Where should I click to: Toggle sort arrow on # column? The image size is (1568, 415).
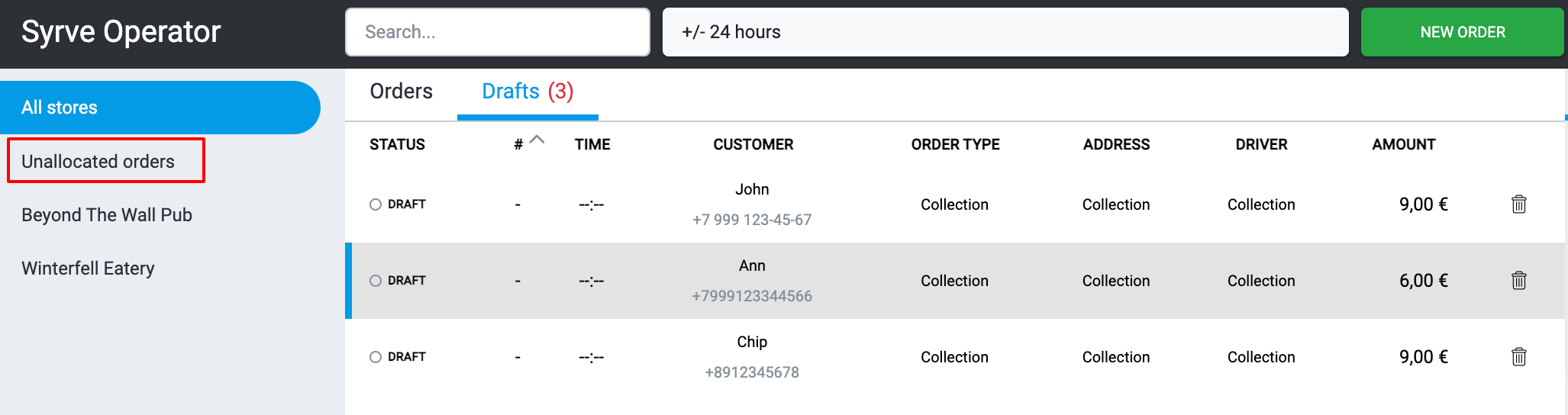pos(537,140)
